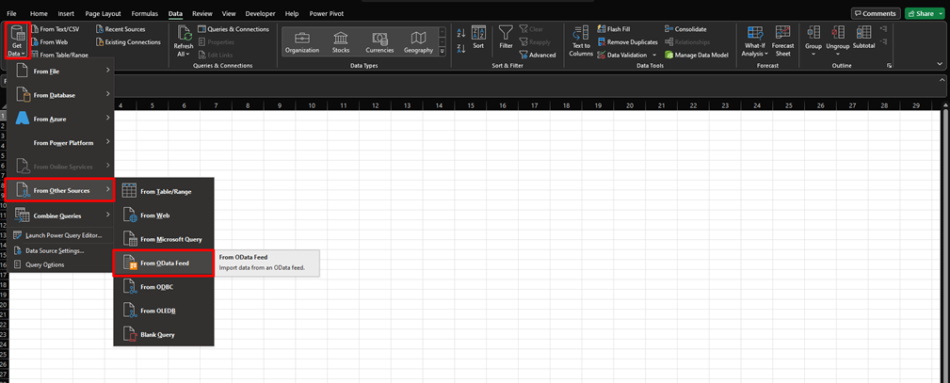The width and height of the screenshot is (950, 383).
Task: Select column header 15
Action: 471,105
